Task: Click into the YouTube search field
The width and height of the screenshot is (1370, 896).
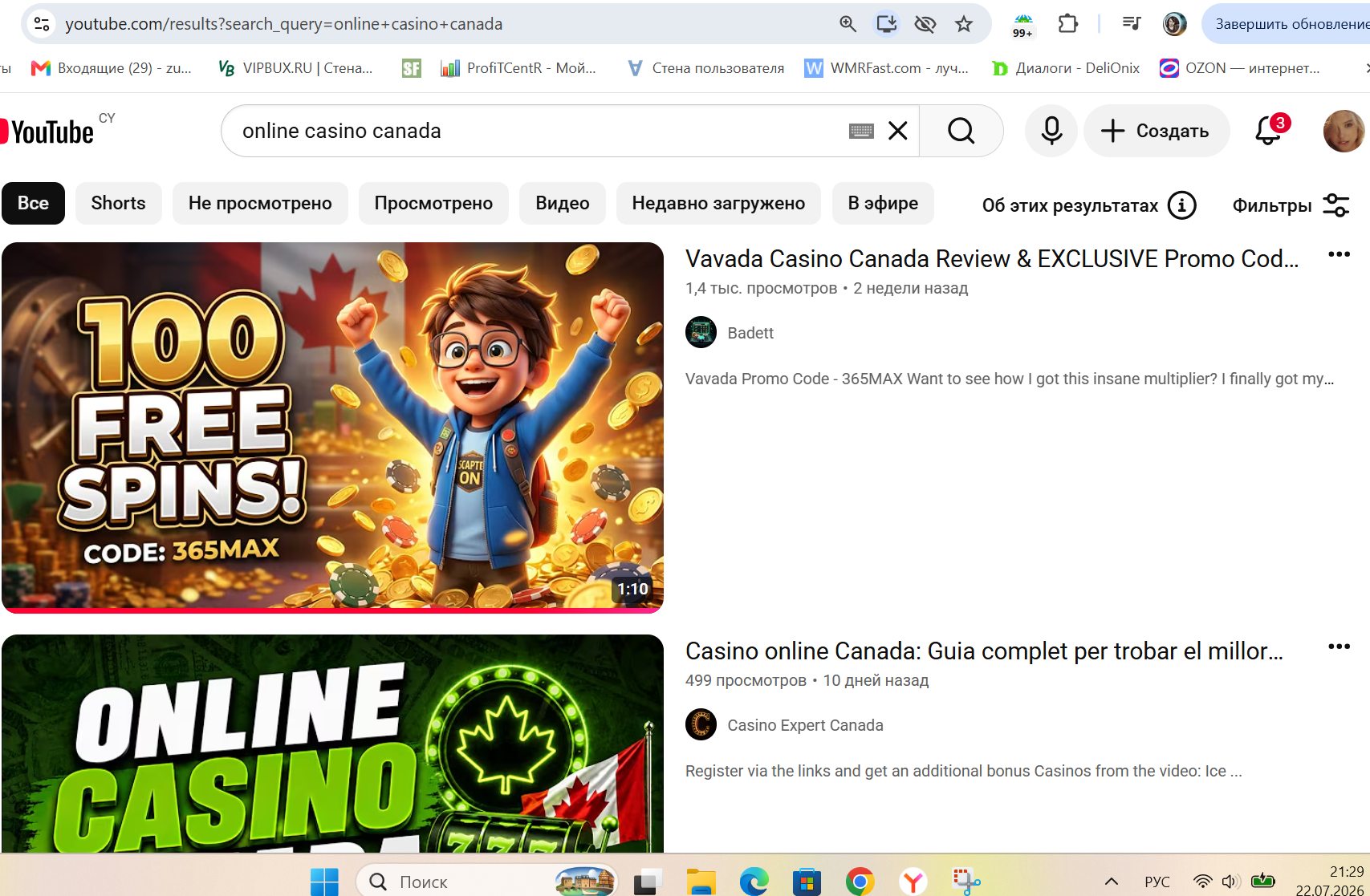Action: [538, 131]
